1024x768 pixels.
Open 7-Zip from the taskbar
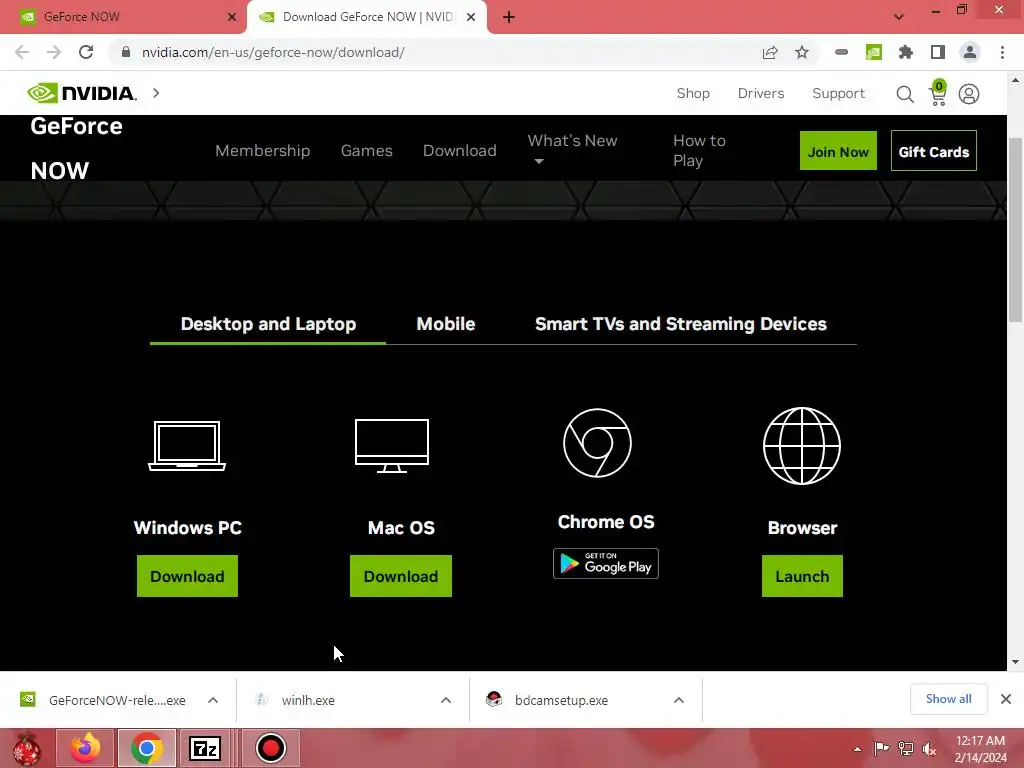coord(205,748)
